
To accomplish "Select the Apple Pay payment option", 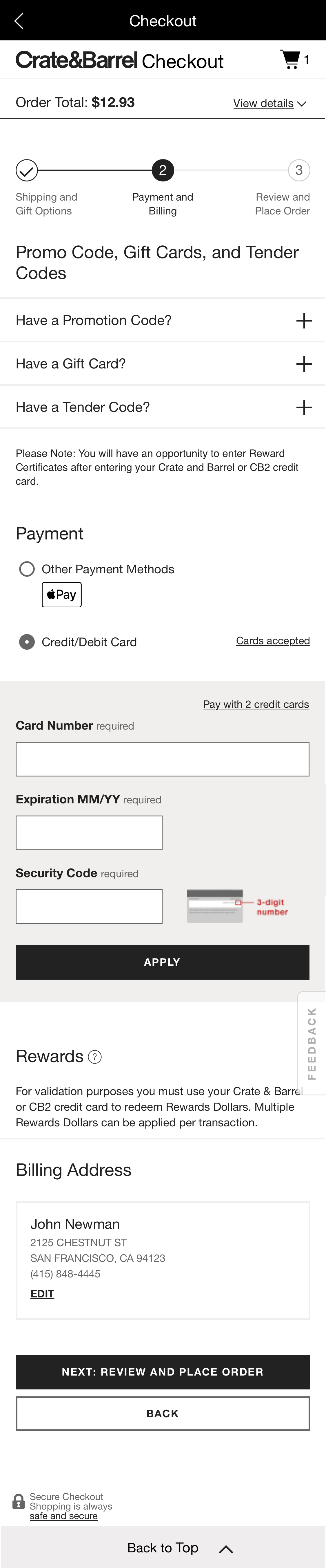I will (x=61, y=594).
